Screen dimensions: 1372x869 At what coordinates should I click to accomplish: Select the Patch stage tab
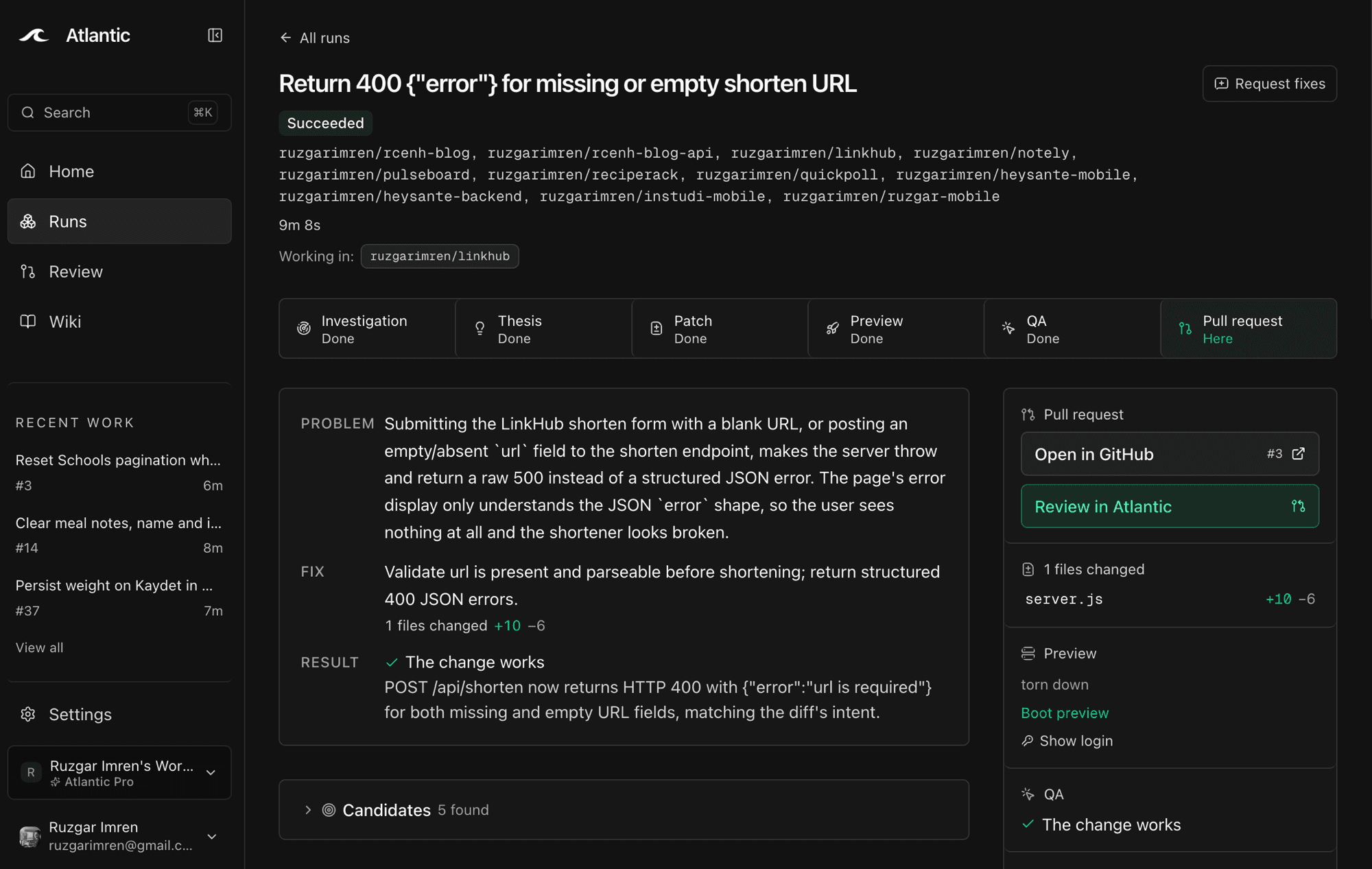[720, 329]
